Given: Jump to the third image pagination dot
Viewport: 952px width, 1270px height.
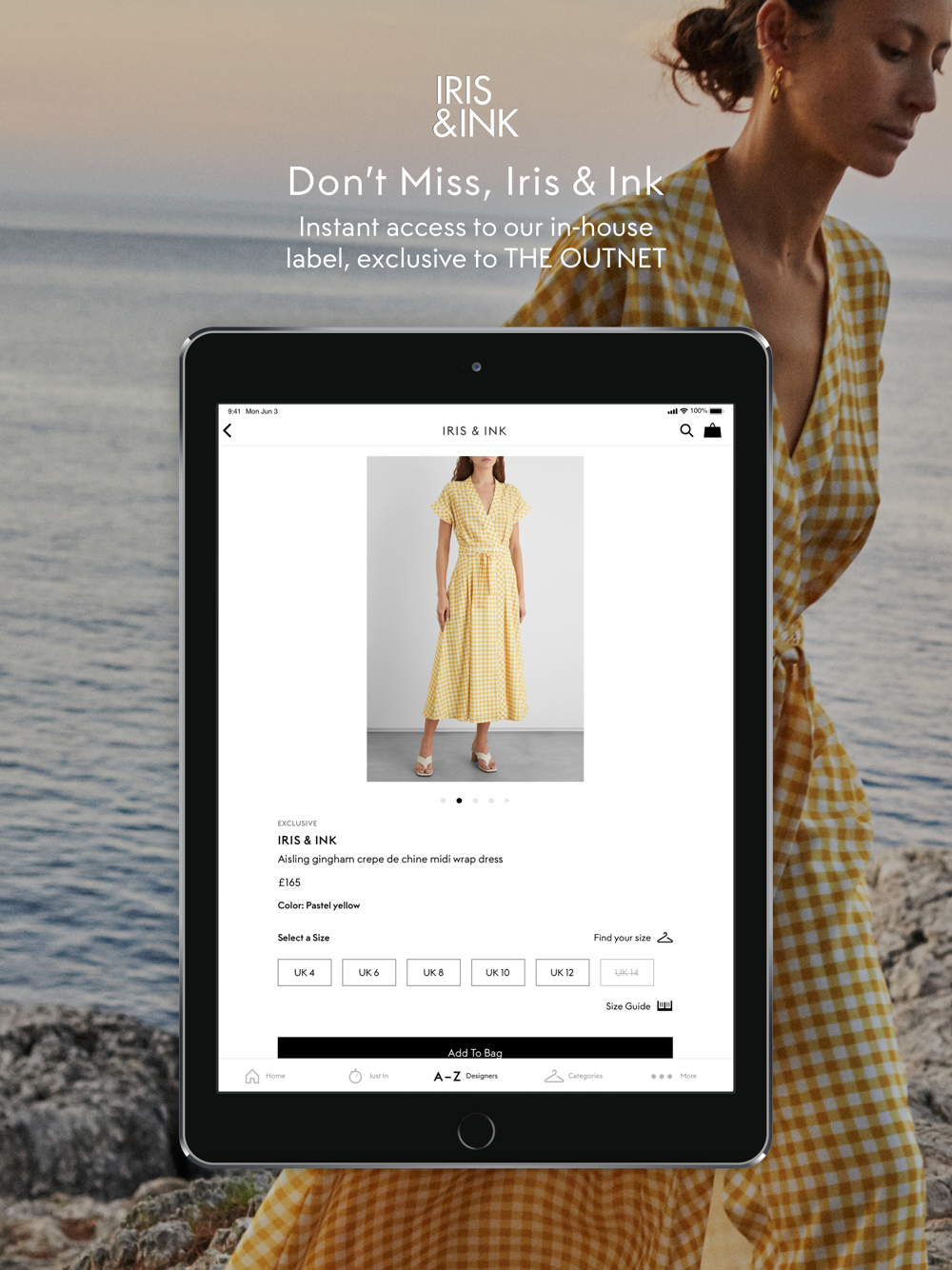Looking at the screenshot, I should 475,801.
